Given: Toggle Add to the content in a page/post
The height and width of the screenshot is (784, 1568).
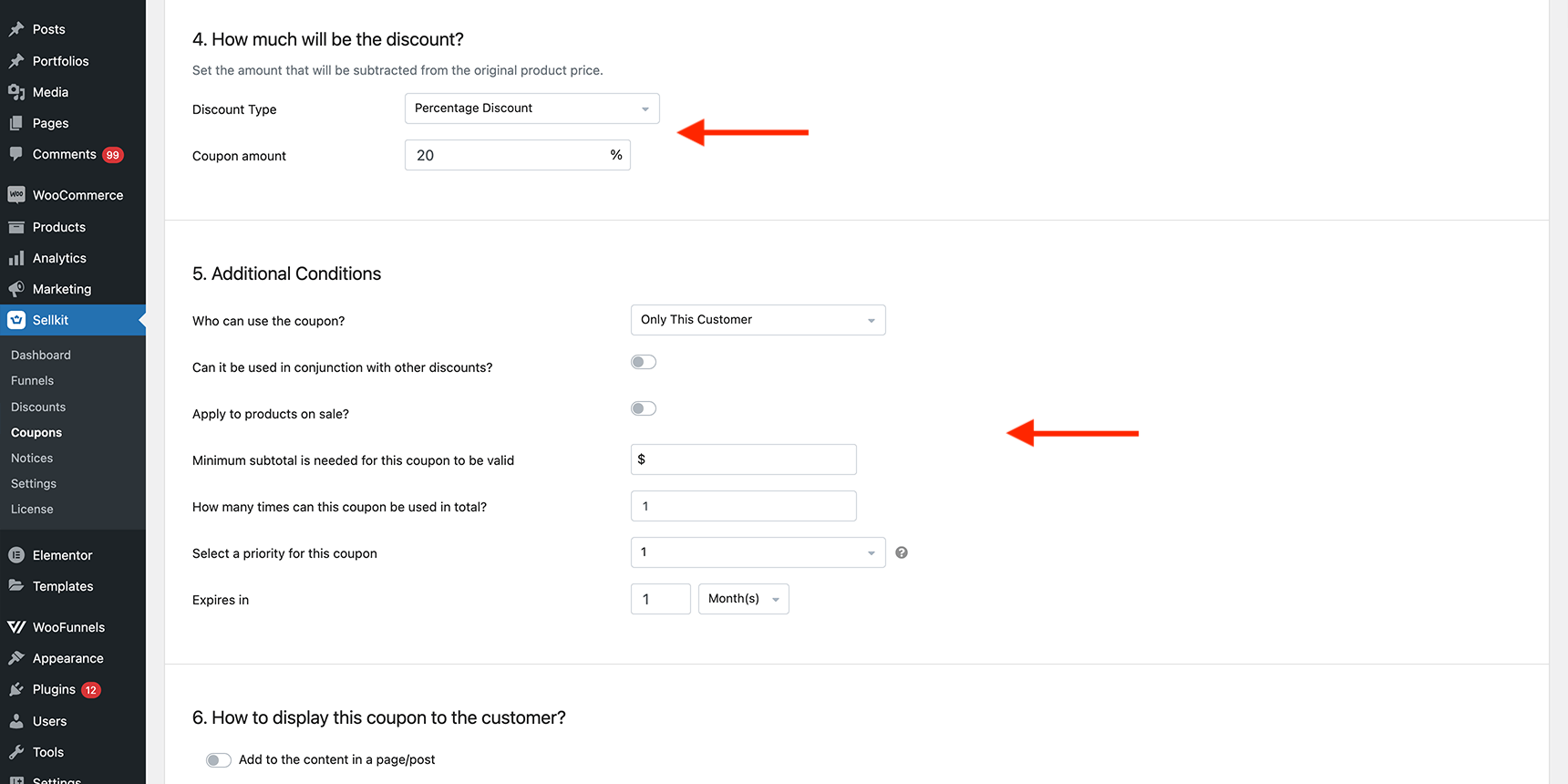Looking at the screenshot, I should click(219, 760).
